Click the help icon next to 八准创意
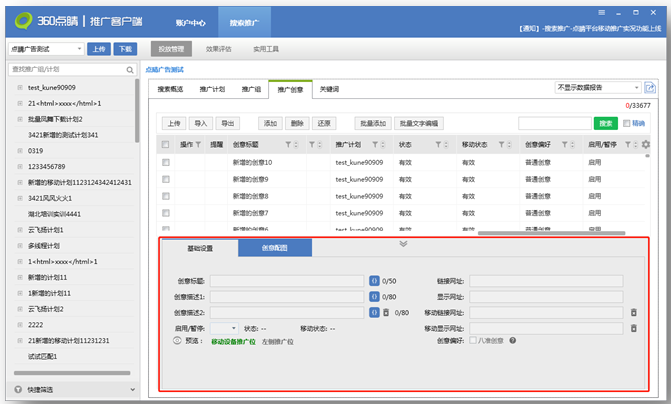Viewport: 671px width, 404px height. 513,340
